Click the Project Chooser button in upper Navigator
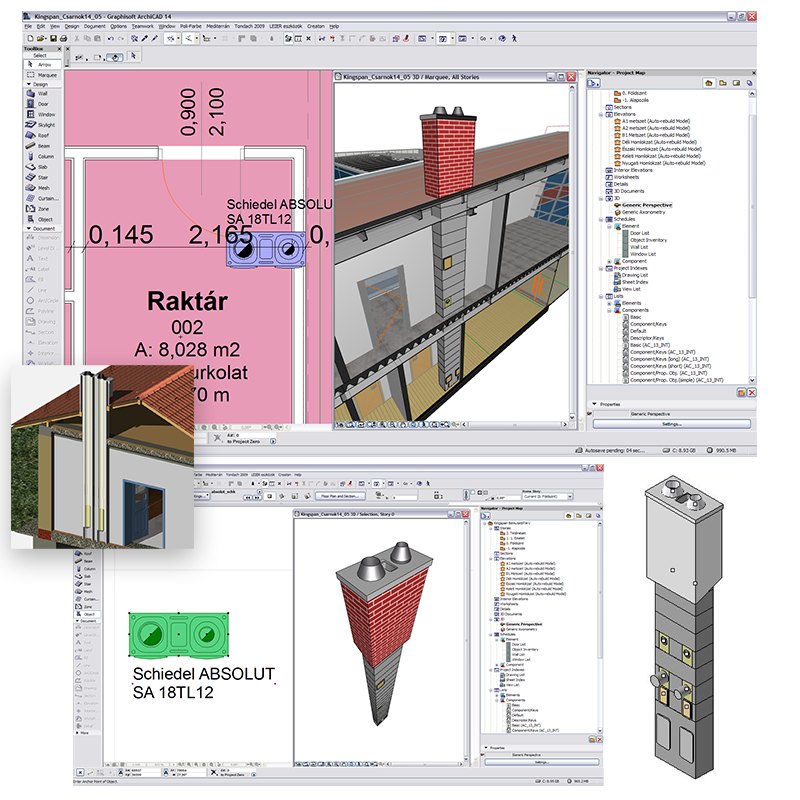800x800 pixels. click(594, 83)
